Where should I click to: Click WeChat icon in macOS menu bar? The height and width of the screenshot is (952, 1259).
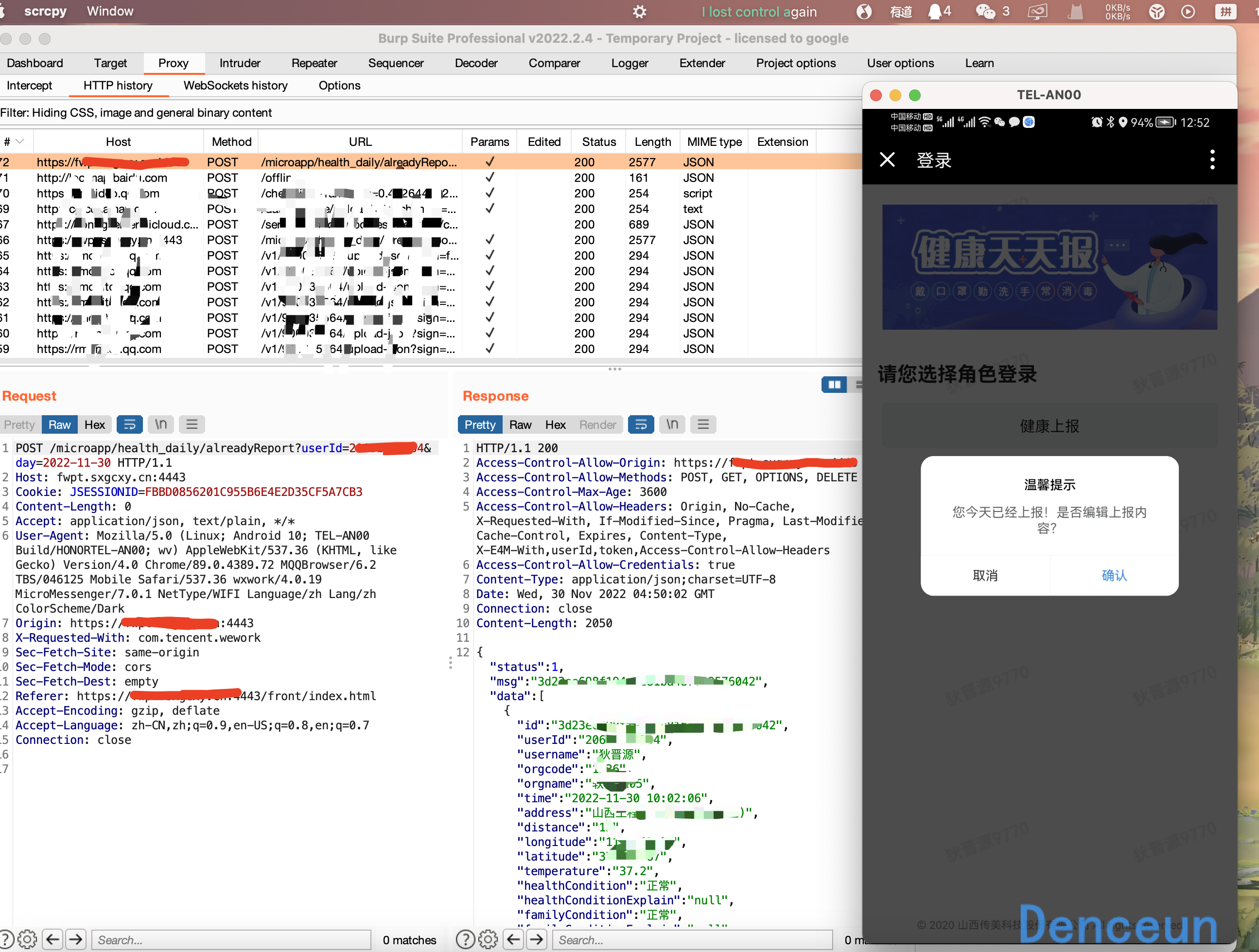tap(986, 11)
